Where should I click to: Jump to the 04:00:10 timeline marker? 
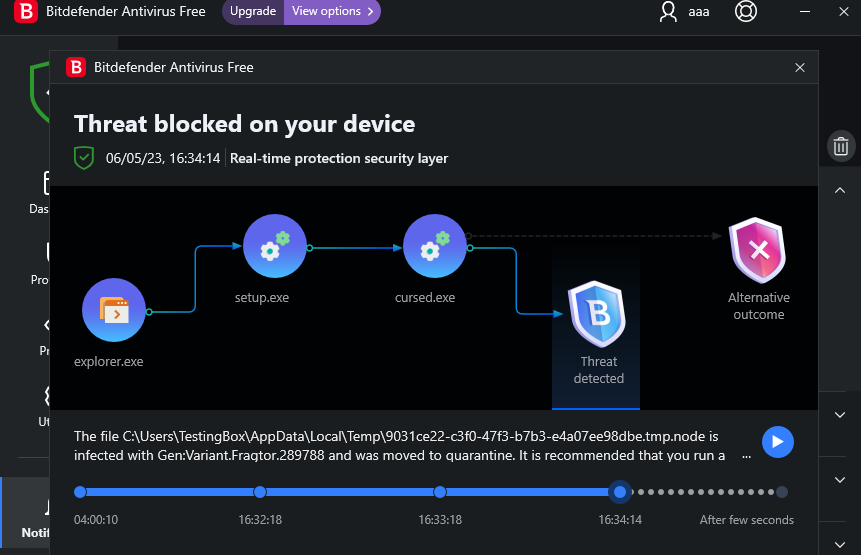(80, 492)
